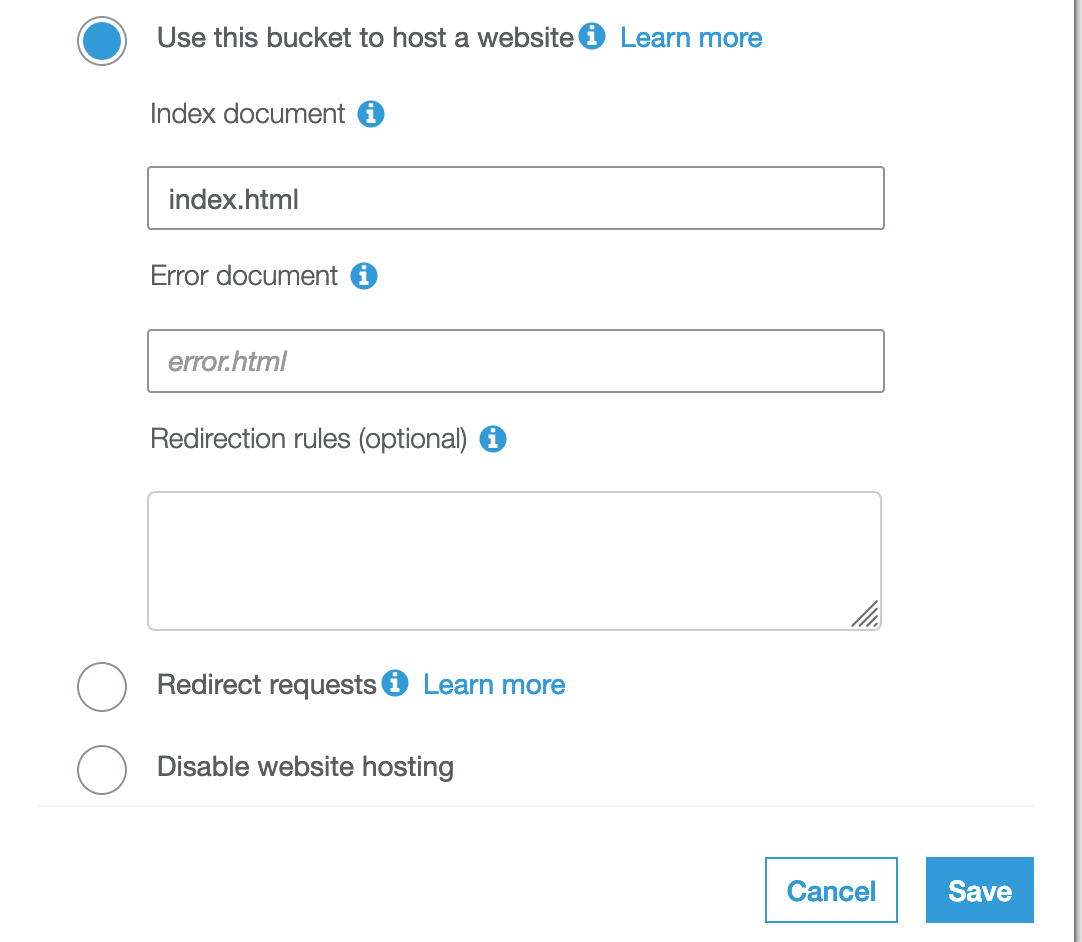Click the Index document info icon
This screenshot has width=1082, height=942.
(371, 114)
